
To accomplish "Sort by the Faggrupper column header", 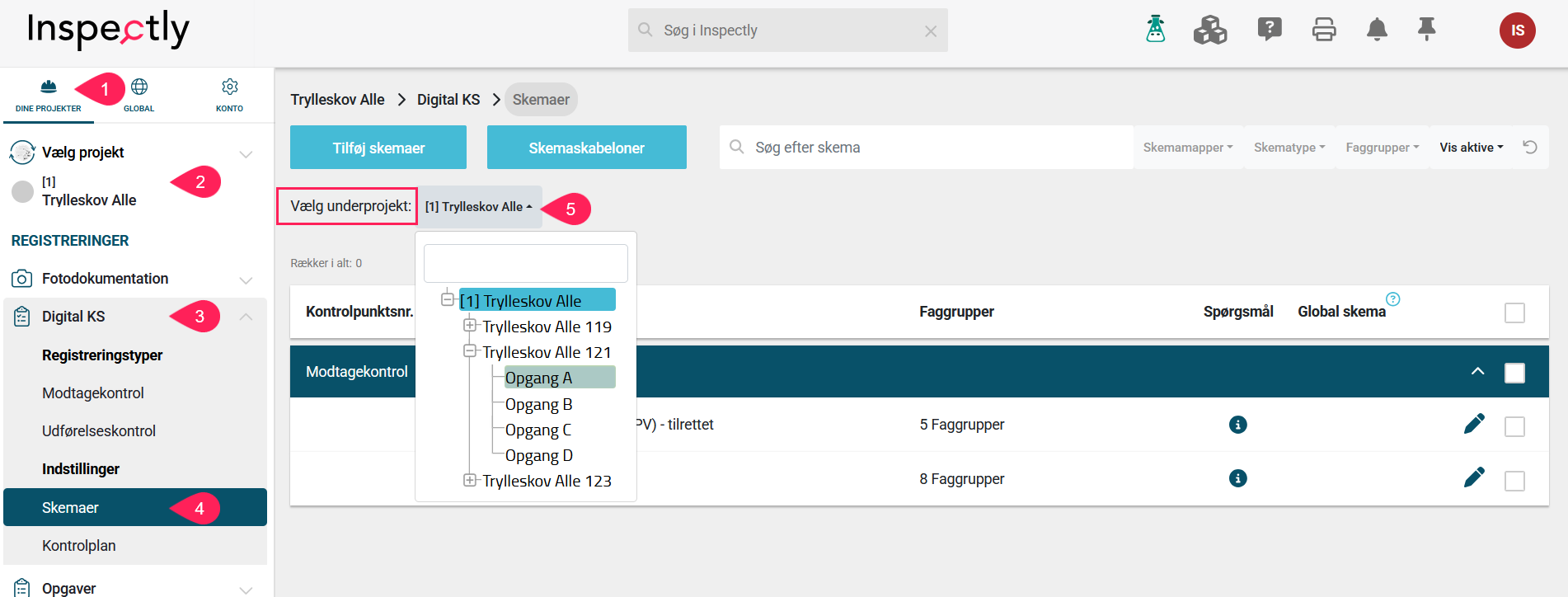I will (956, 312).
